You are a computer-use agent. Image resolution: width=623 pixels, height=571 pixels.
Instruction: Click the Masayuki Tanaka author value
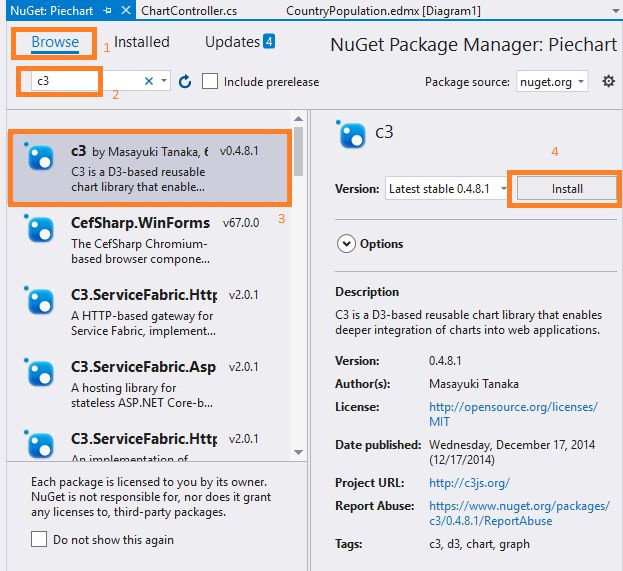pyautogui.click(x=474, y=384)
